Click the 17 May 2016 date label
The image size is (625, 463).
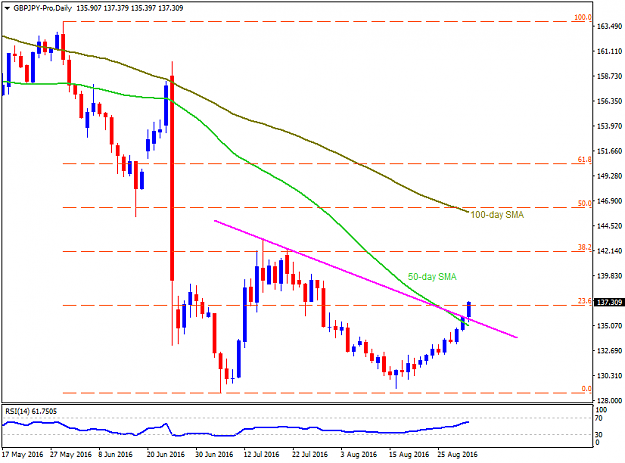click(22, 454)
